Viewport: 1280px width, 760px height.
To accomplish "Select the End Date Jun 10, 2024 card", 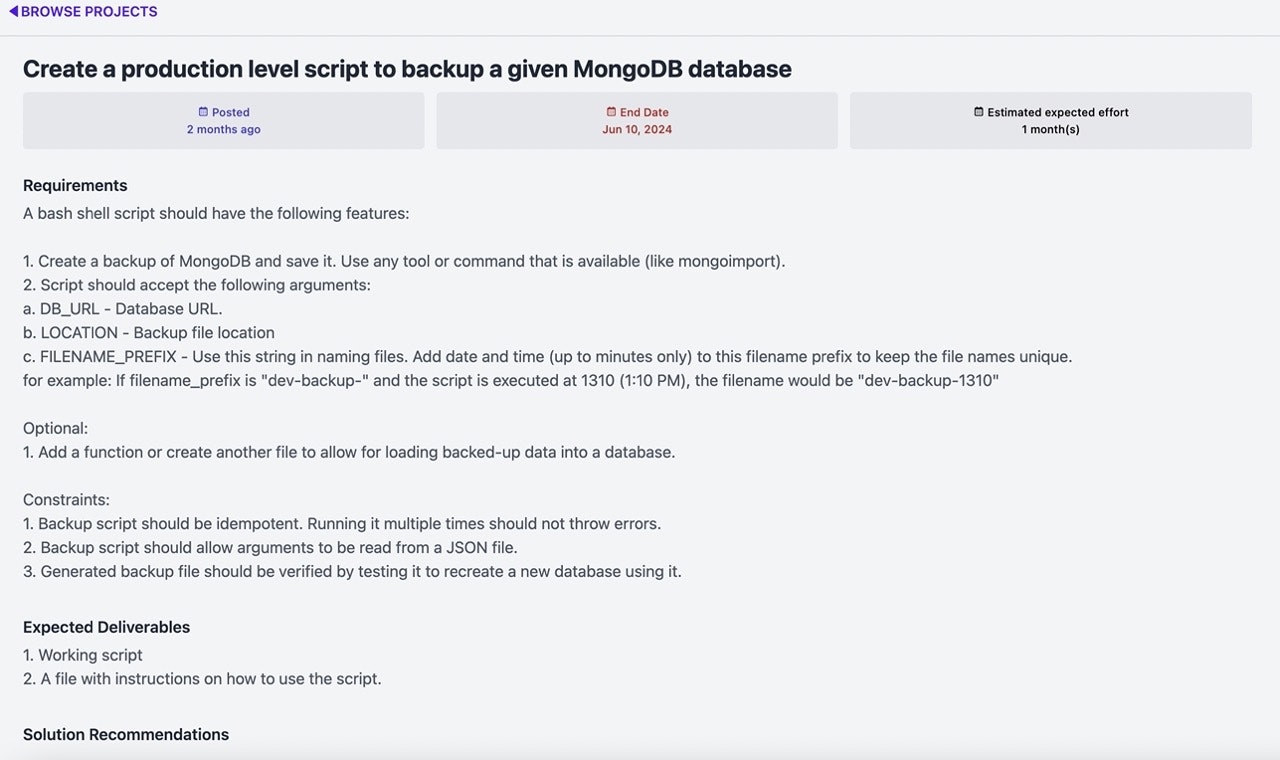I will [637, 121].
